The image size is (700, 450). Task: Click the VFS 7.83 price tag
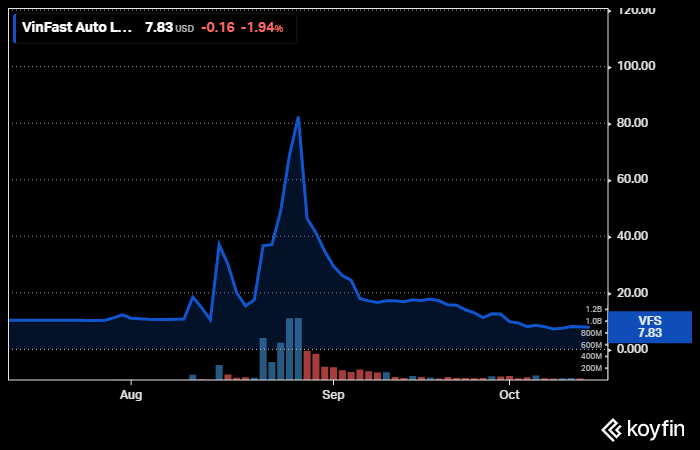[649, 327]
